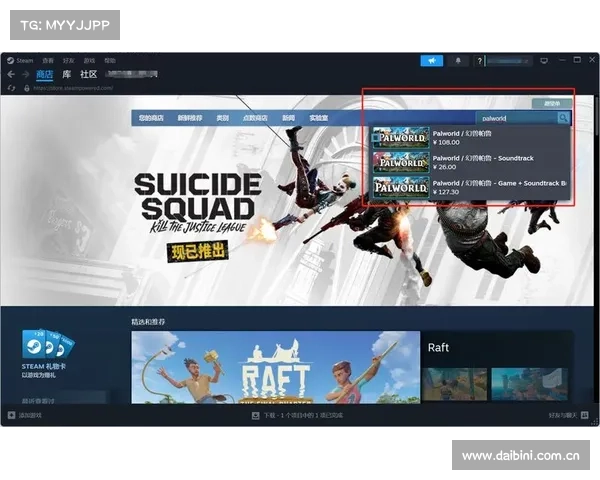Select the Palworld ¥108.00 search result
Viewport: 600px width, 480px height.
(471, 138)
